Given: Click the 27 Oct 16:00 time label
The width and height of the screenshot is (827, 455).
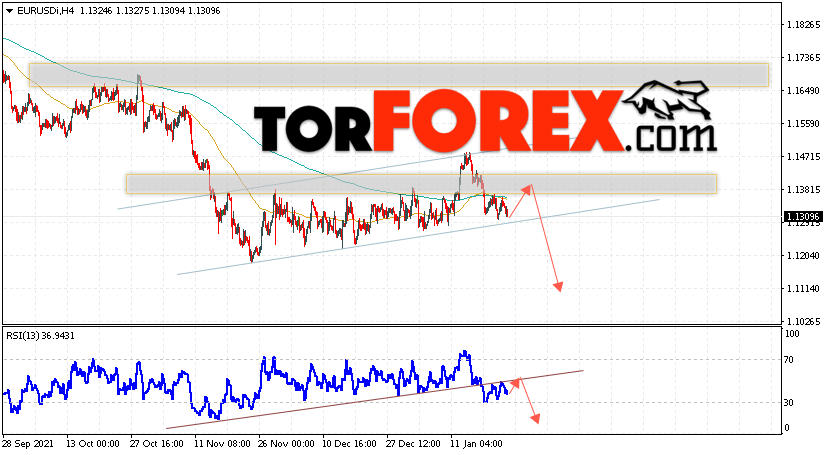Looking at the screenshot, I should (x=157, y=444).
